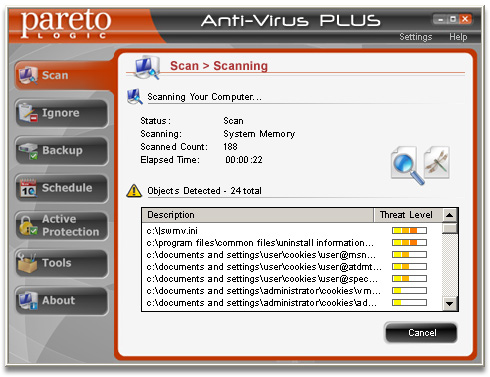
Task: Click threat level bar for cookies\ad row
Action: coord(409,303)
